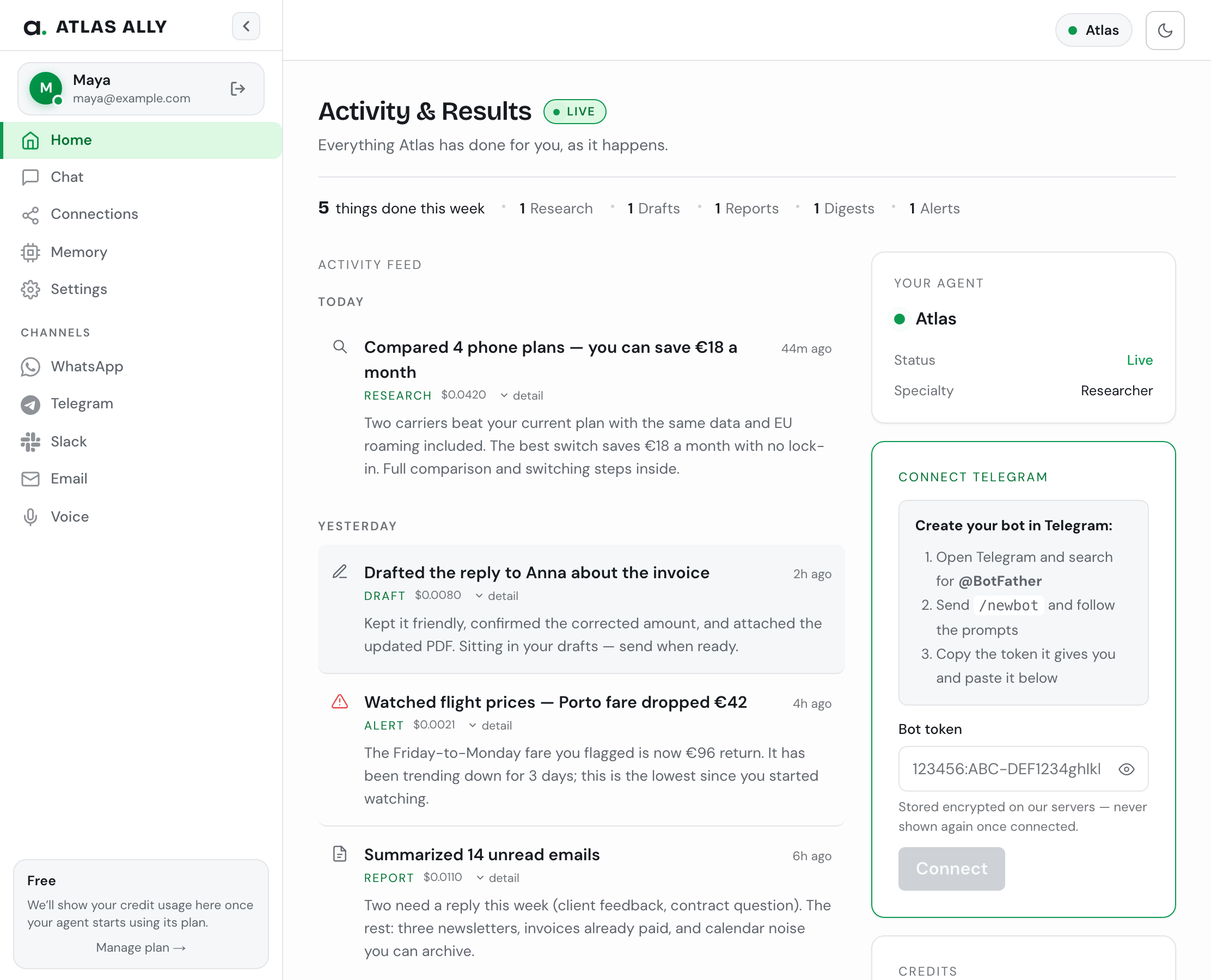Open 'Compared 4 phone plans' entry title

pos(551,359)
